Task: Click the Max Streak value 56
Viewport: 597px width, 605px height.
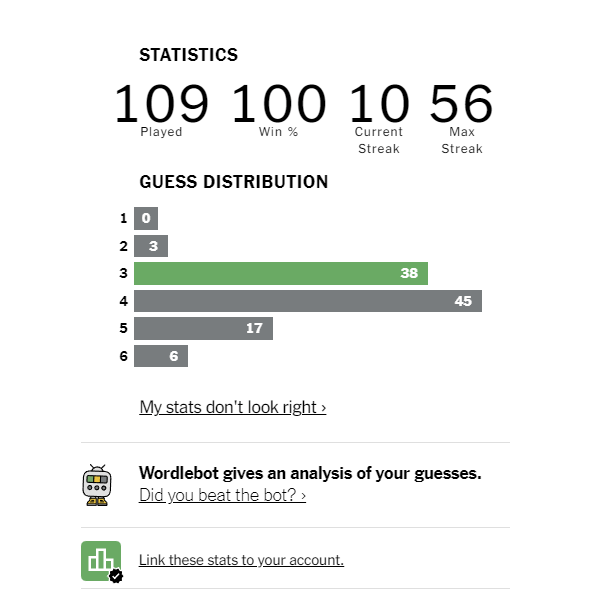Action: coord(462,103)
